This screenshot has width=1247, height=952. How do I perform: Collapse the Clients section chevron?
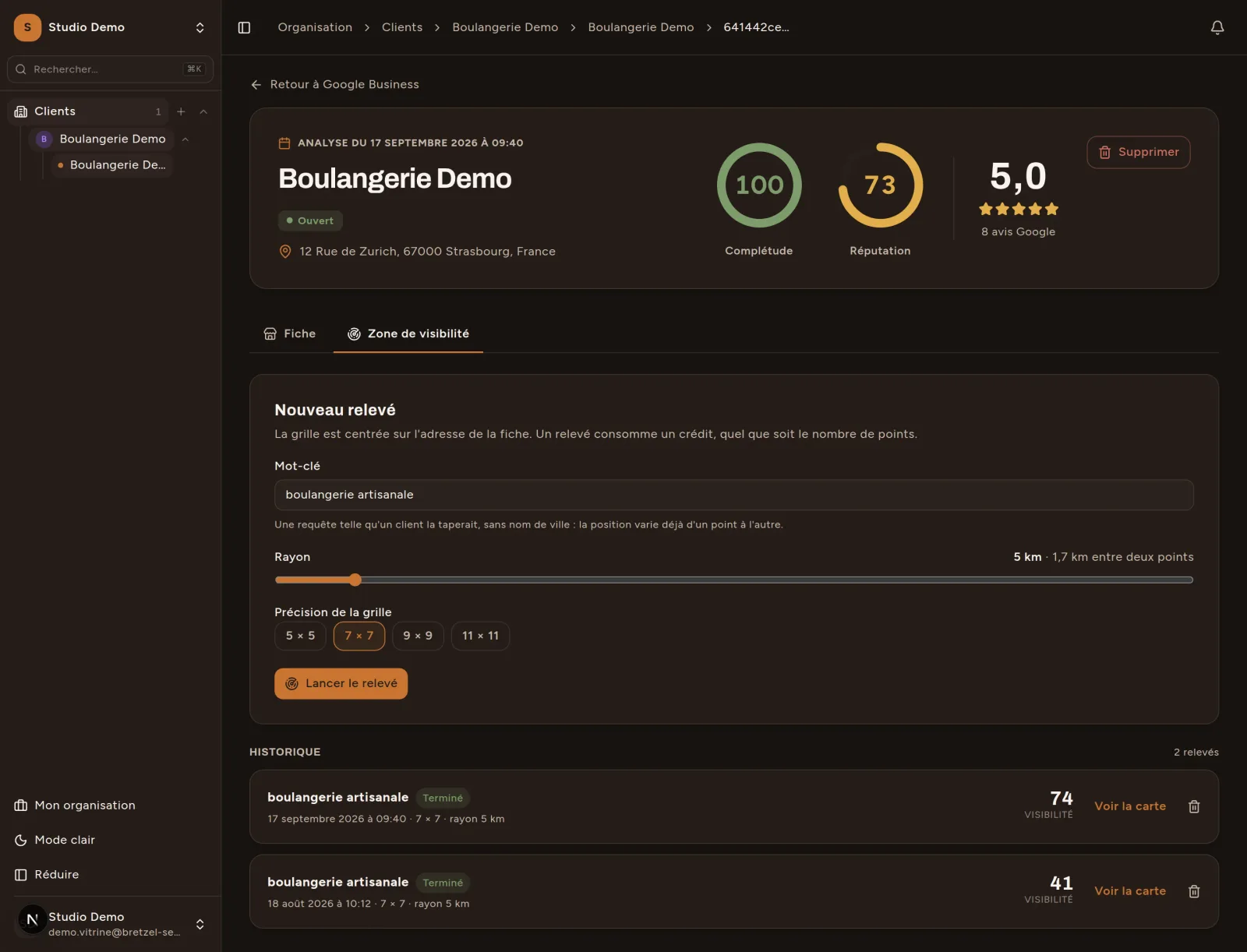(x=203, y=111)
